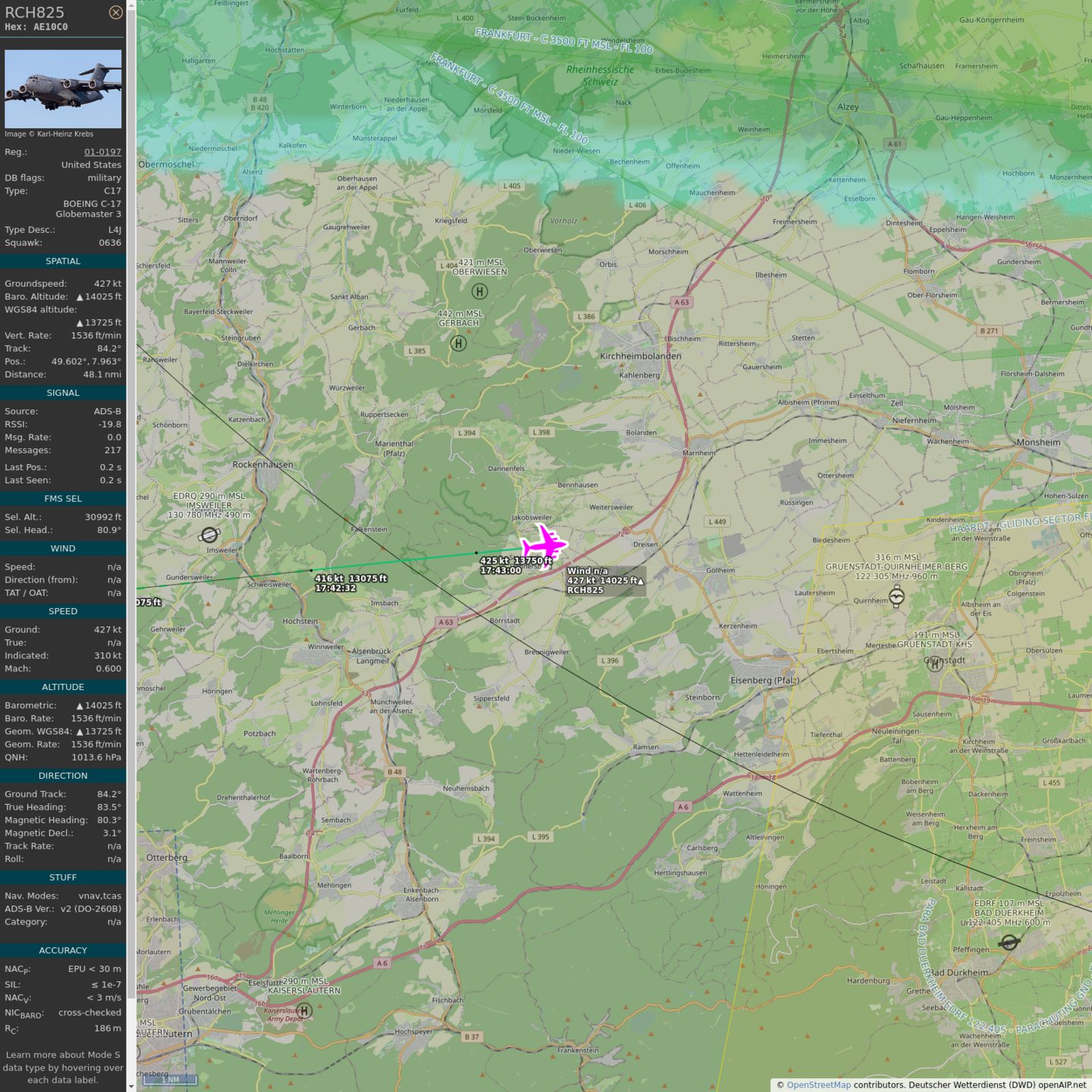
Task: Click the magenta RCH825 aircraft icon
Action: click(544, 544)
